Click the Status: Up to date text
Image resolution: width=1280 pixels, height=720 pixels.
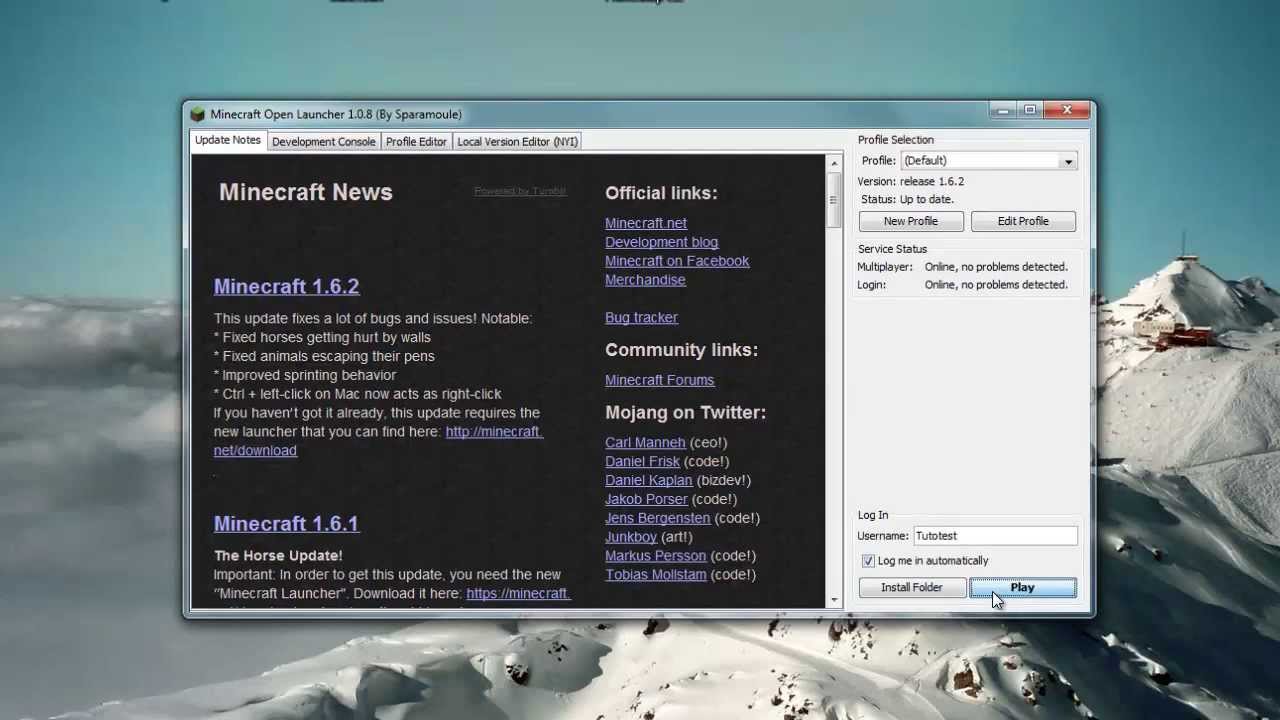tap(907, 200)
